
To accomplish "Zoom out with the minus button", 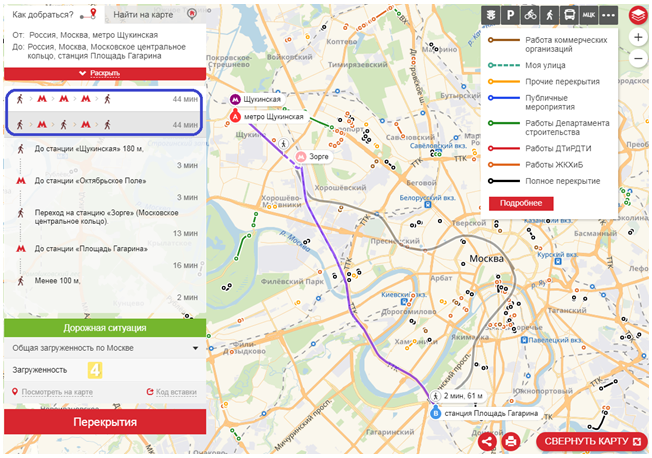I will click(x=638, y=58).
